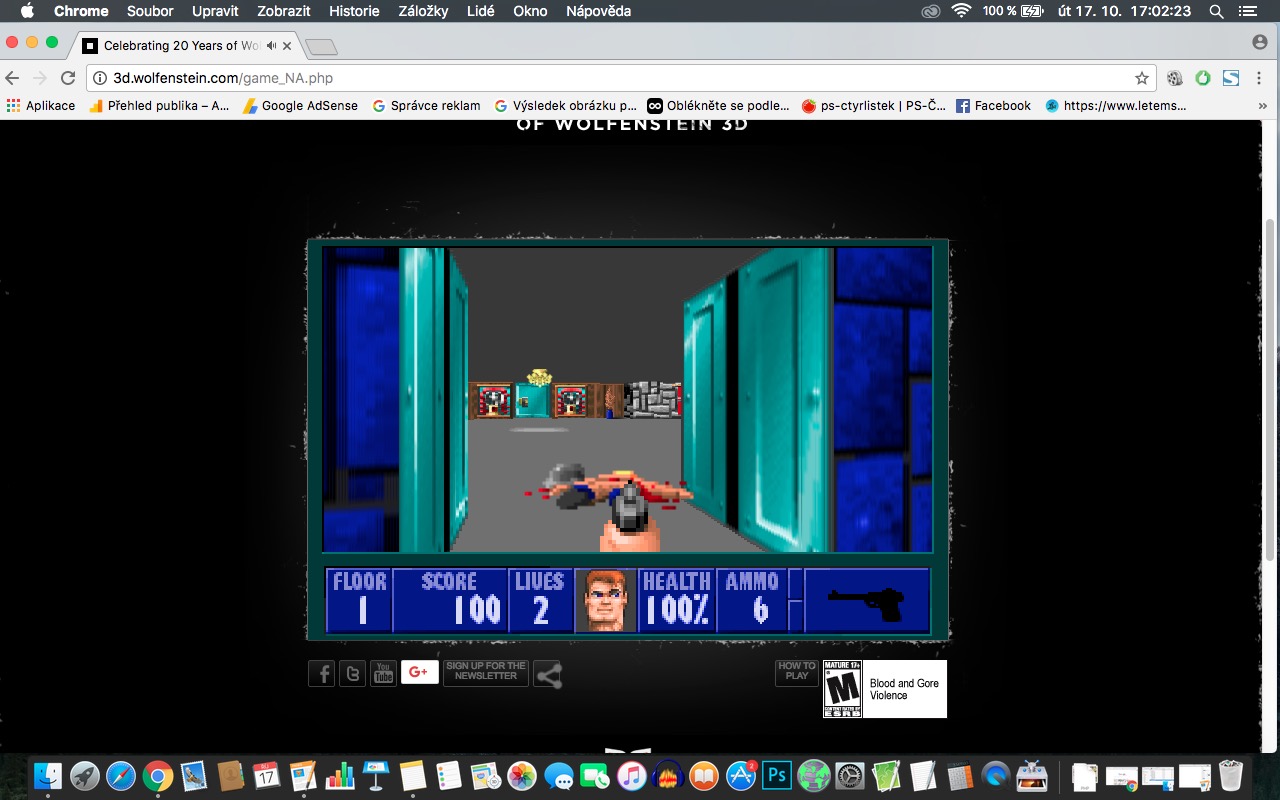1280x800 pixels.
Task: Click Sign Up For The Newsletter button
Action: (486, 672)
